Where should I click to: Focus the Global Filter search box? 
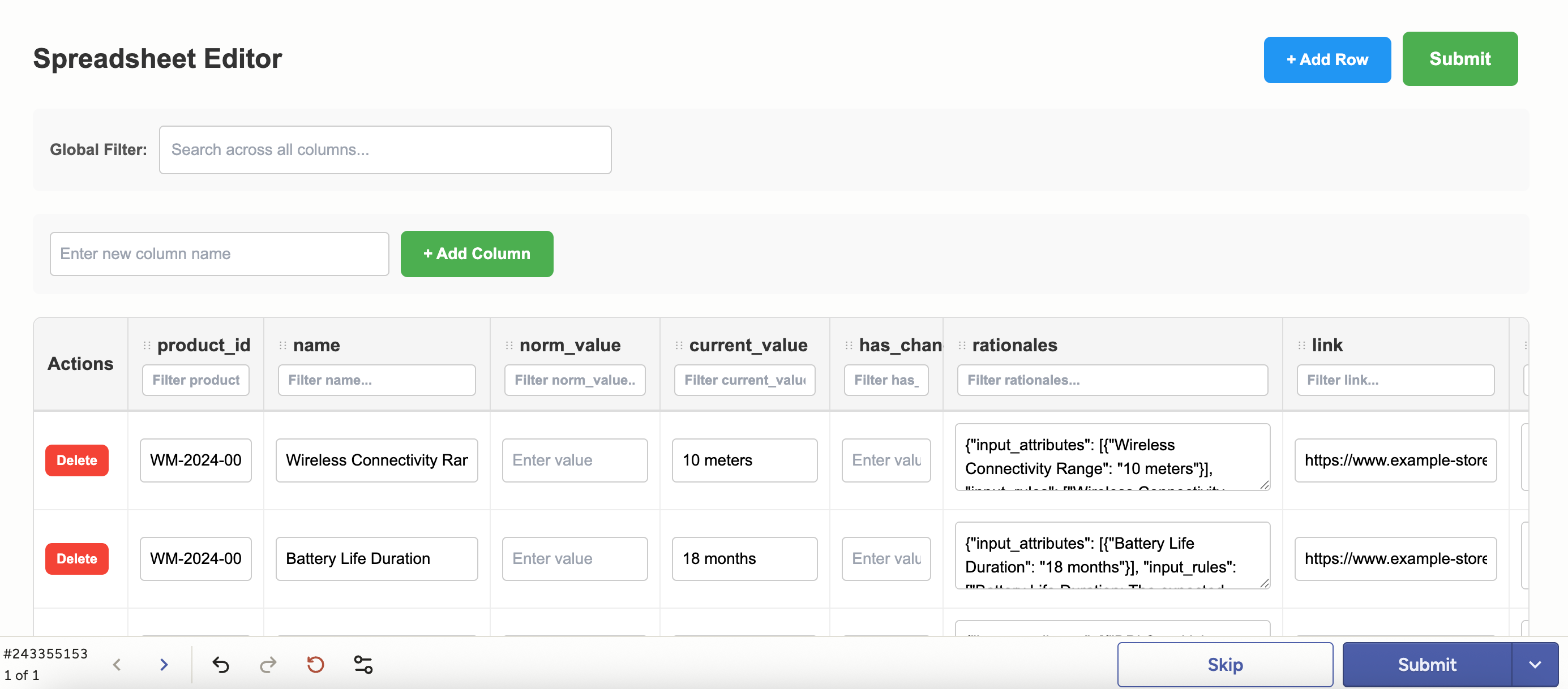[x=385, y=149]
